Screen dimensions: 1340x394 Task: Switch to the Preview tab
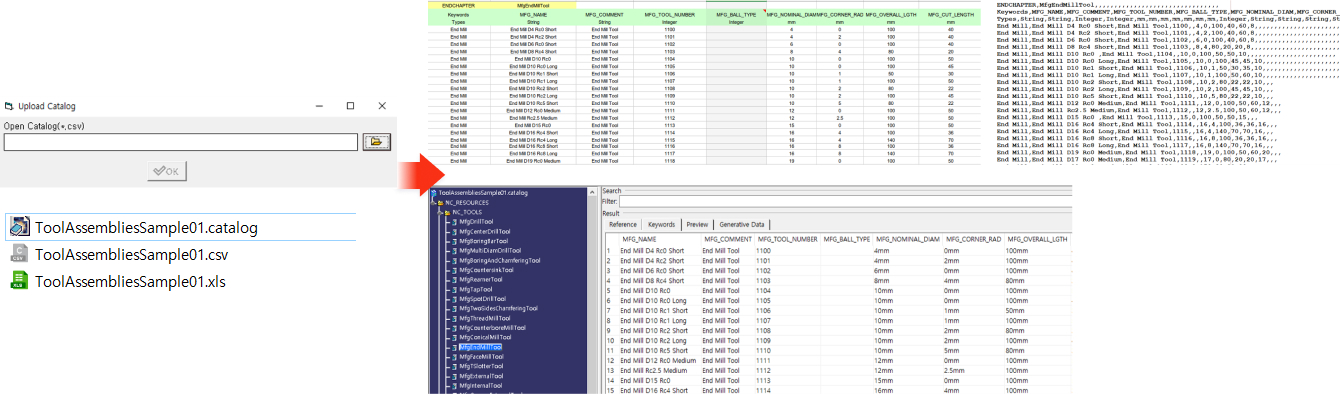[697, 225]
